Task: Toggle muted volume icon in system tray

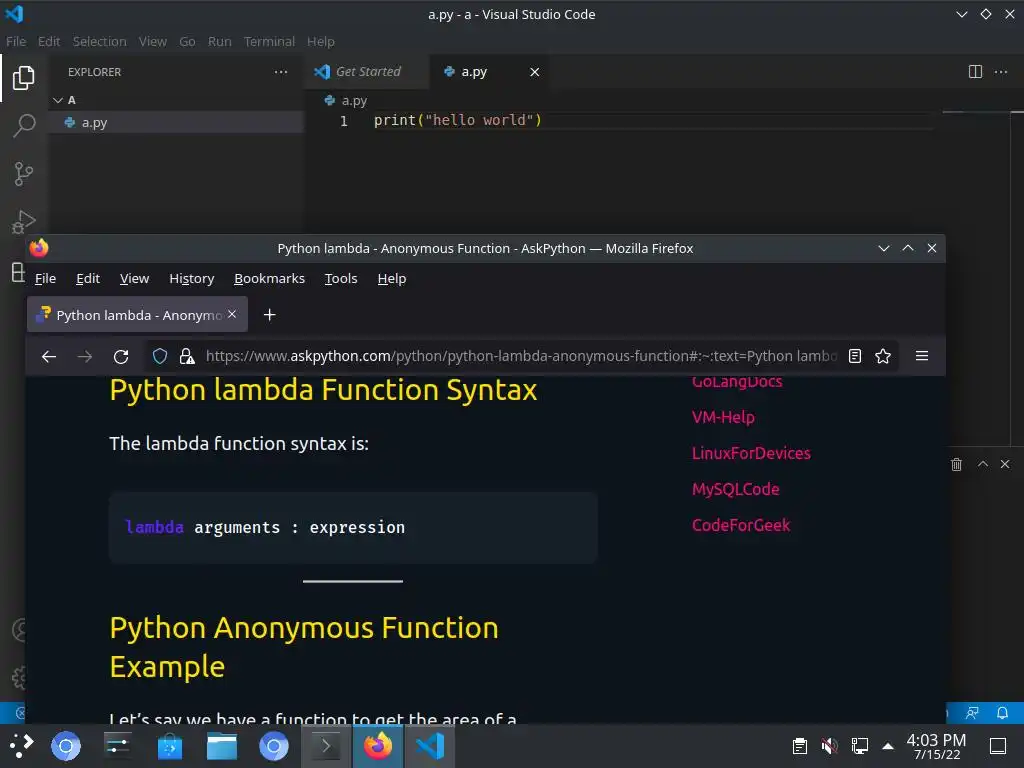Action: click(829, 746)
